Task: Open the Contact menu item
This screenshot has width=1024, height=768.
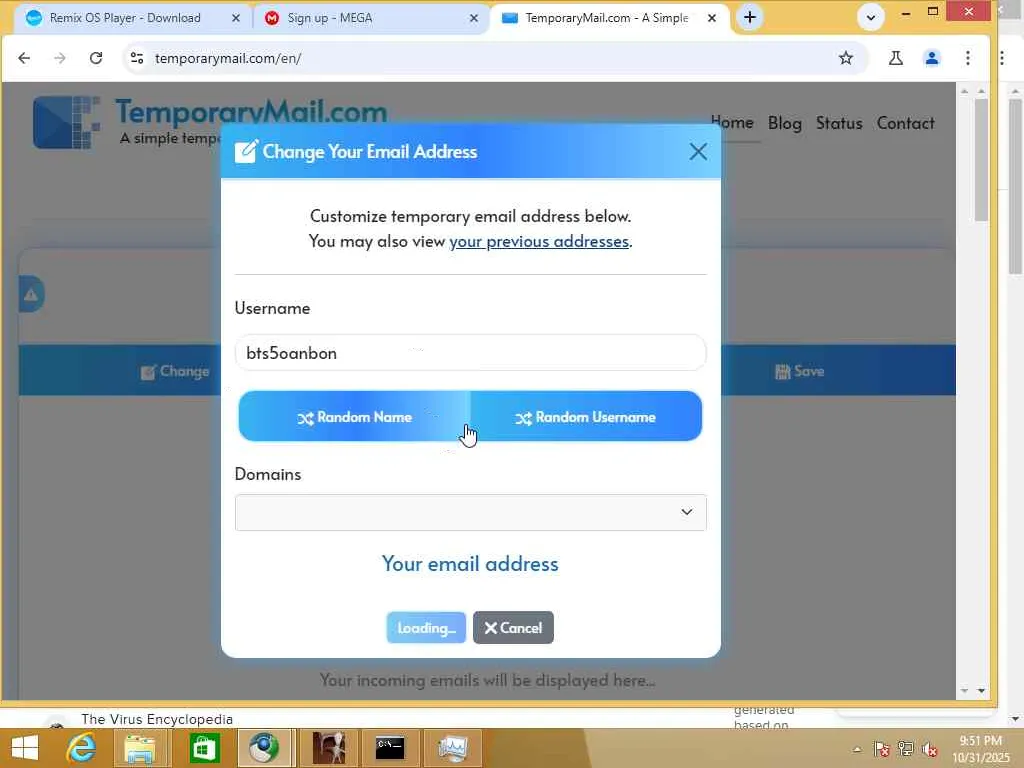Action: (x=905, y=123)
